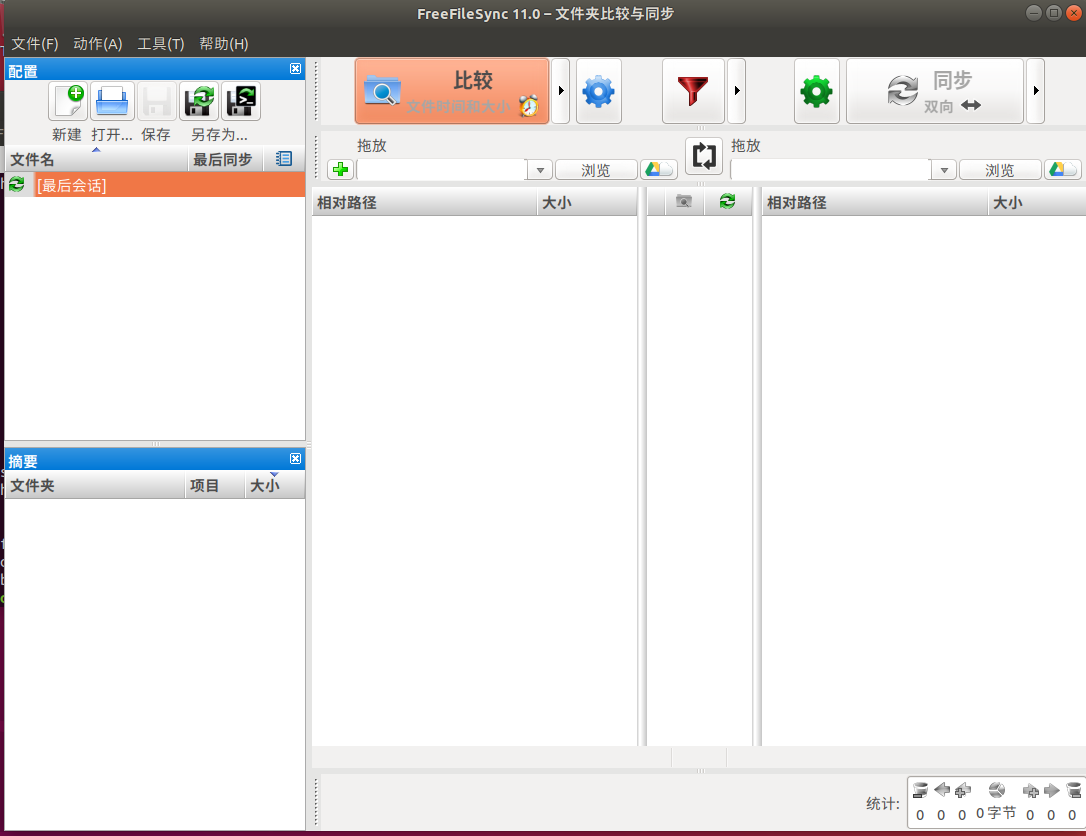
Task: Open the right folder path history dropdown
Action: click(x=943, y=170)
